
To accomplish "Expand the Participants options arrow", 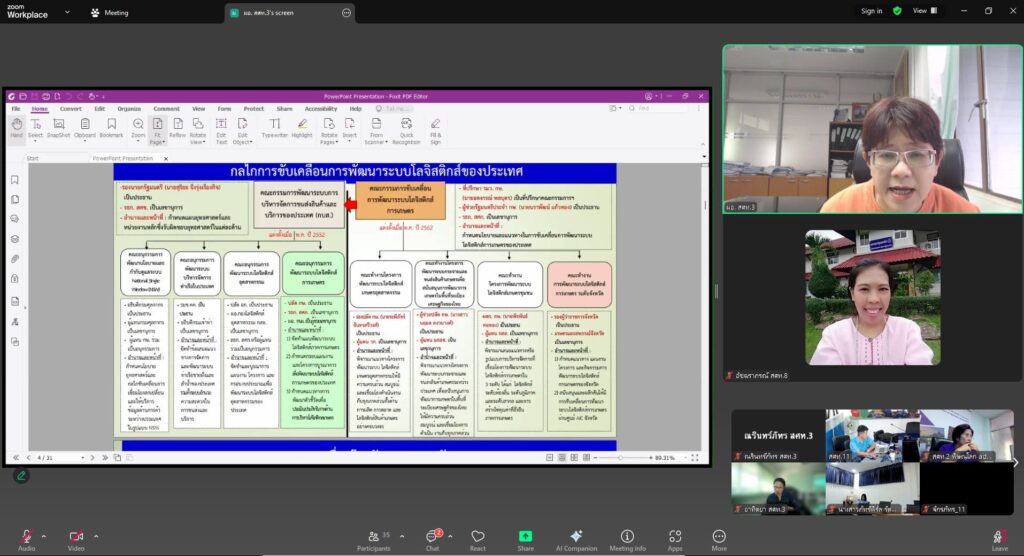I will [x=402, y=536].
